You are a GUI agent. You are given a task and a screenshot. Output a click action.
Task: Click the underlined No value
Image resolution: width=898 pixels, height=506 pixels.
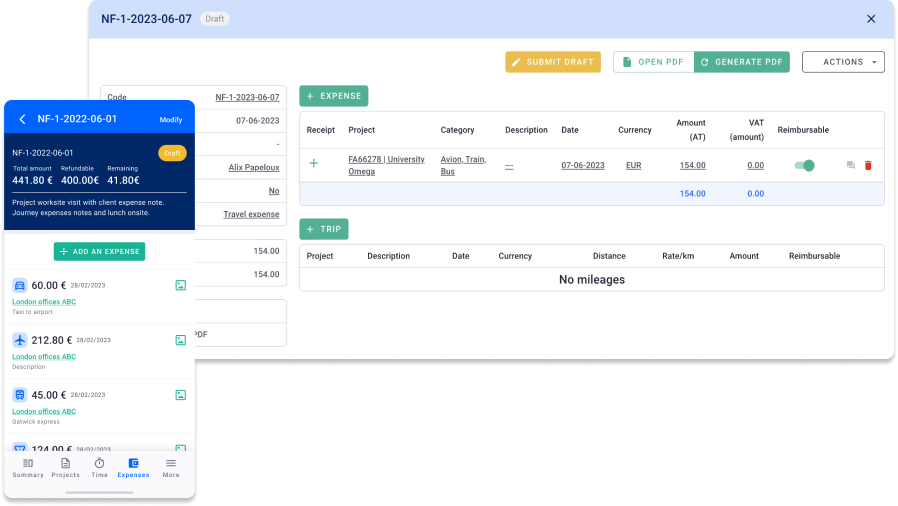pyautogui.click(x=274, y=191)
